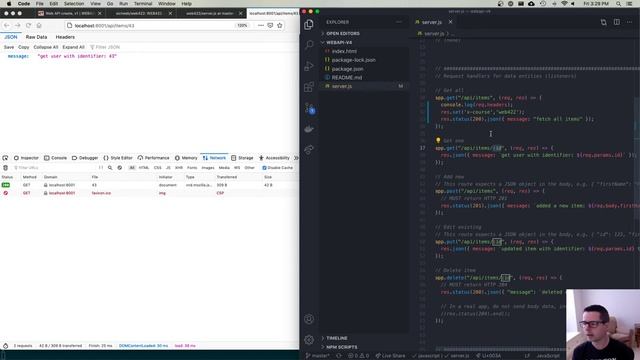Viewport: 640px width, 360px height.
Task: Click Expand All in JSON viewer
Action: point(73,47)
